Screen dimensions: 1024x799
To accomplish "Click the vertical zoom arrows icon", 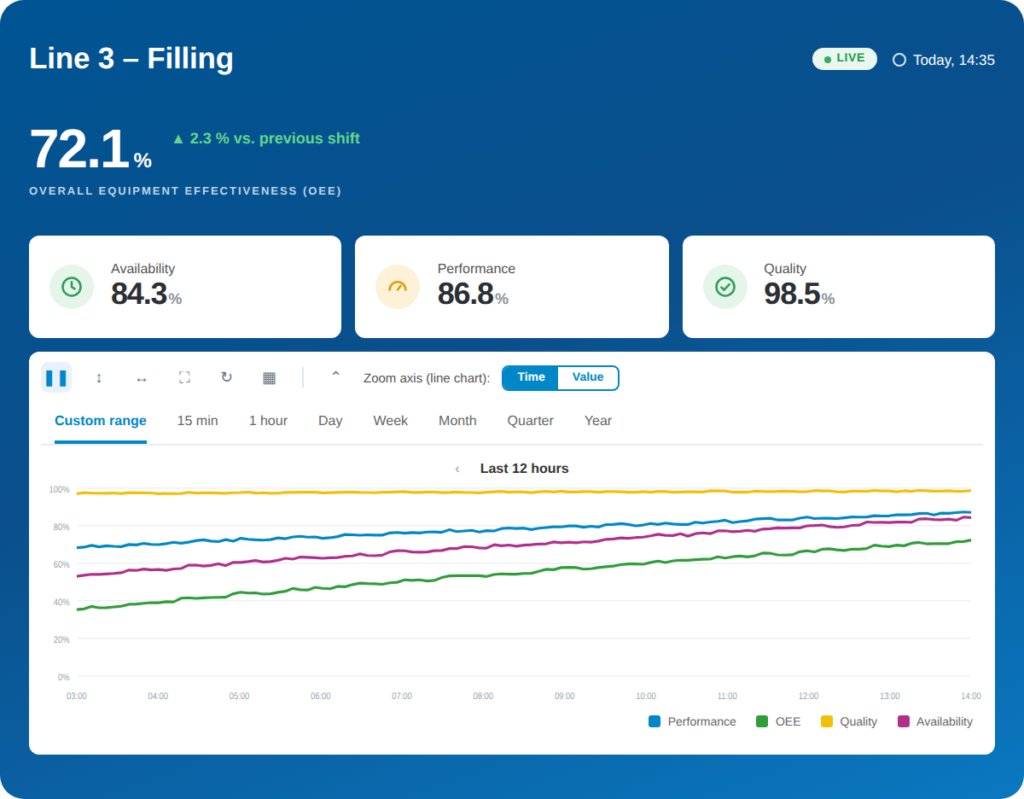I will [x=99, y=378].
